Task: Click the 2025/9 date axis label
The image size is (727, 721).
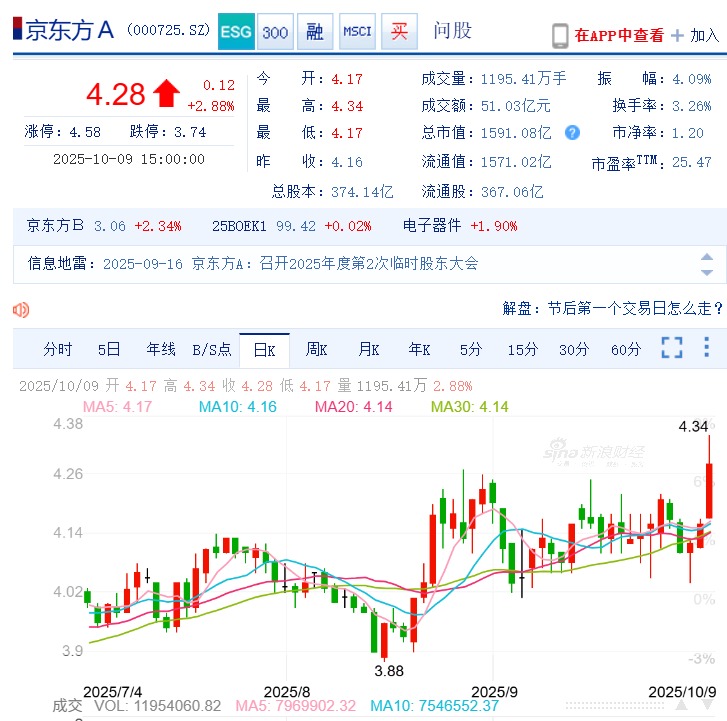Action: (x=494, y=691)
